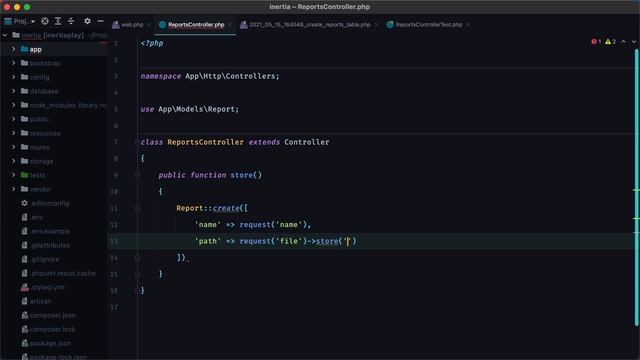The width and height of the screenshot is (640, 360).
Task: Switch to ReportsControllerTest.php tab
Action: 429,24
